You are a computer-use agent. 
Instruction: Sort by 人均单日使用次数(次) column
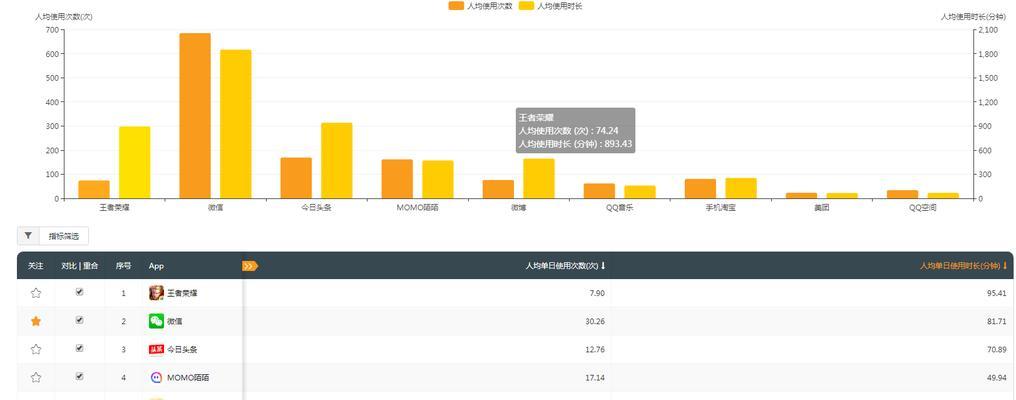(x=566, y=266)
